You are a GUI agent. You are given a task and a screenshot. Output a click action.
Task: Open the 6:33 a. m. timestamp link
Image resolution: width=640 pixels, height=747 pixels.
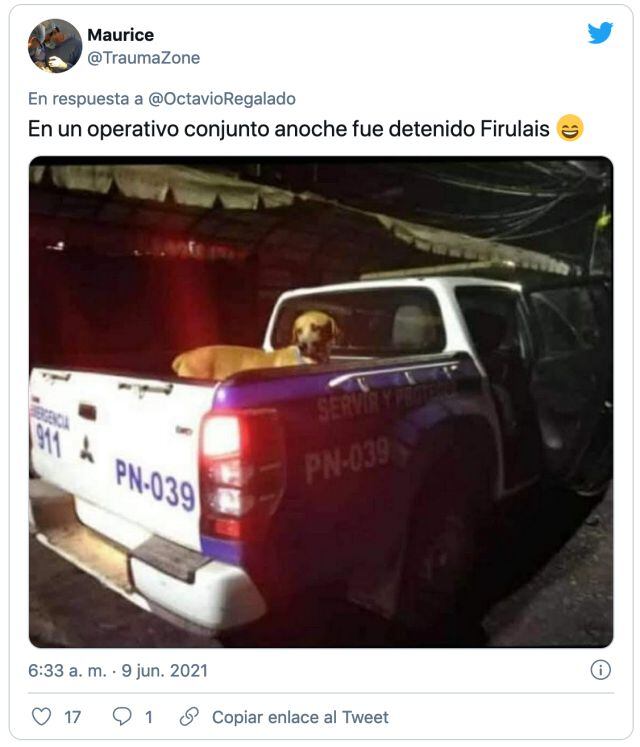67,670
